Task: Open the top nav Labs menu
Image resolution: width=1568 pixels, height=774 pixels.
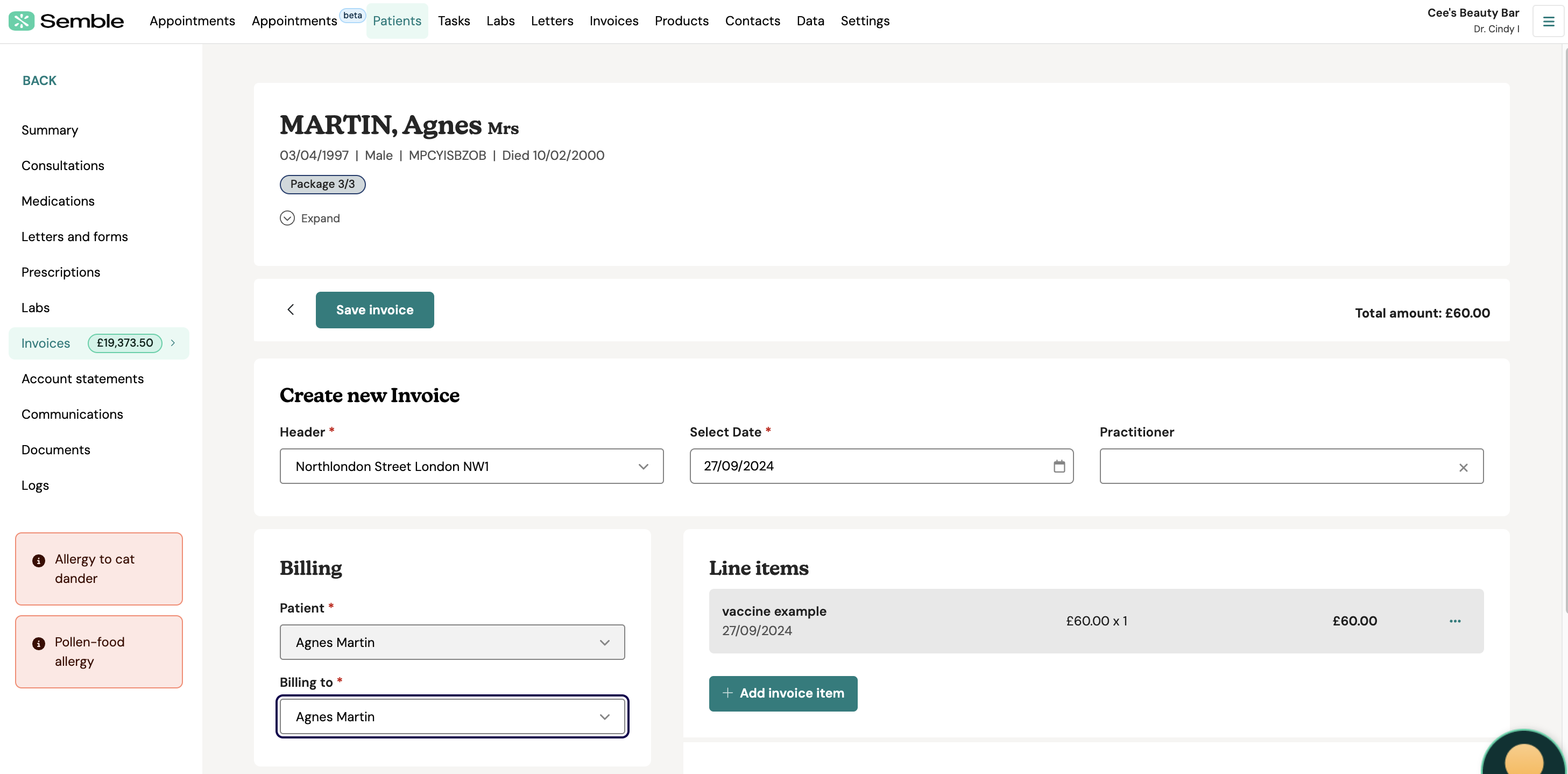Action: [x=500, y=20]
